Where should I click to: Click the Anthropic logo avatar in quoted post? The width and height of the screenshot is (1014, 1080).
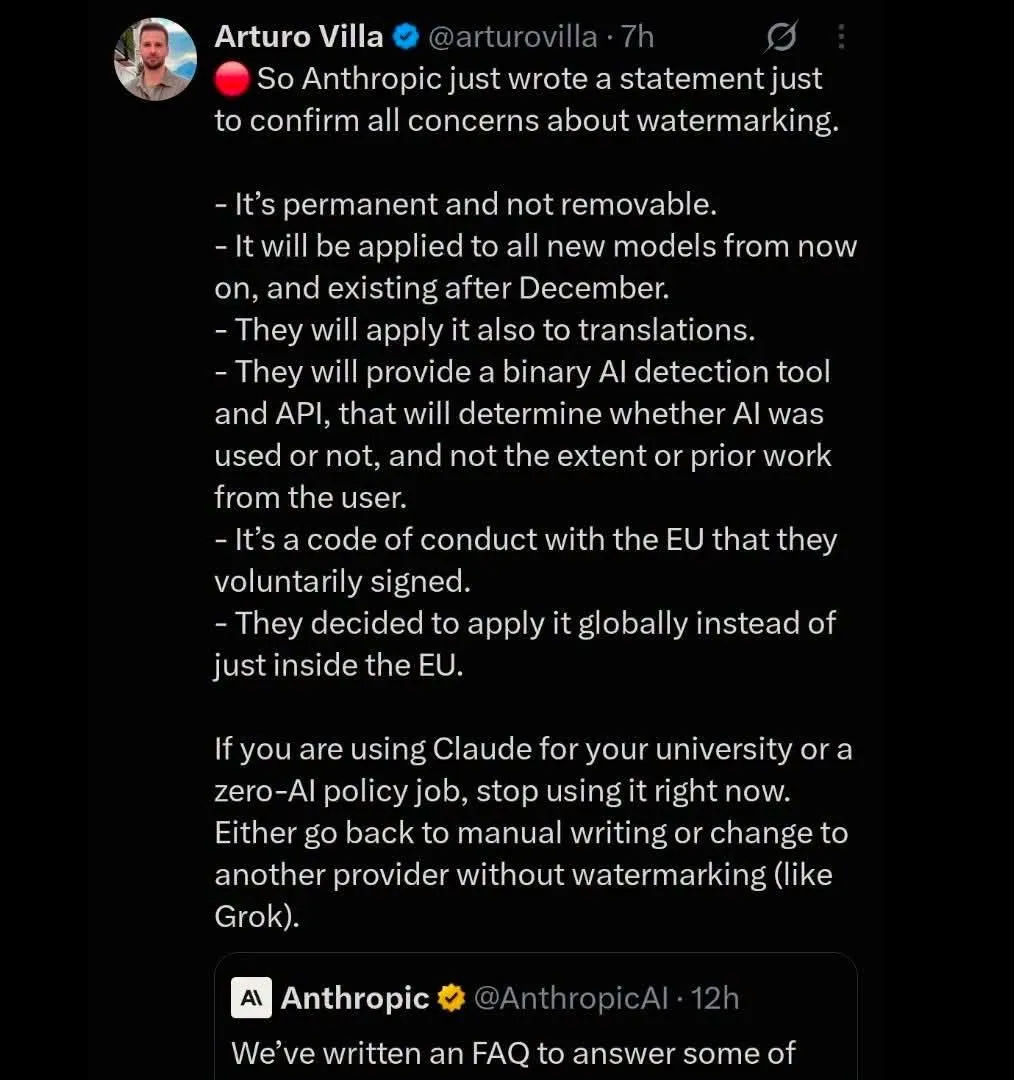click(251, 997)
